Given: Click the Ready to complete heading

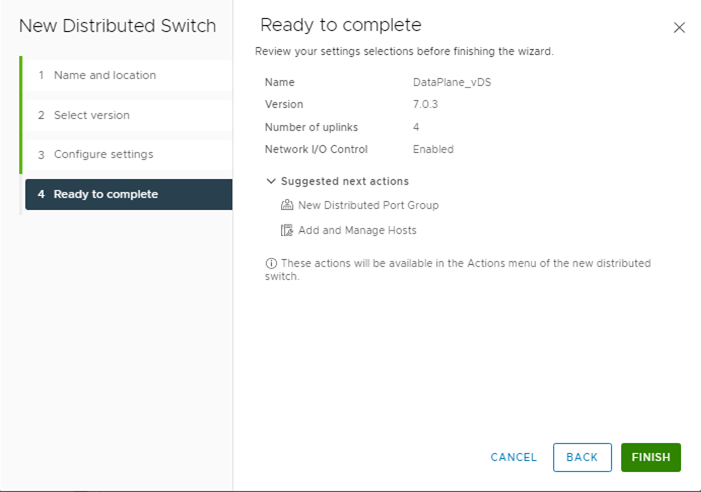Looking at the screenshot, I should (x=340, y=25).
